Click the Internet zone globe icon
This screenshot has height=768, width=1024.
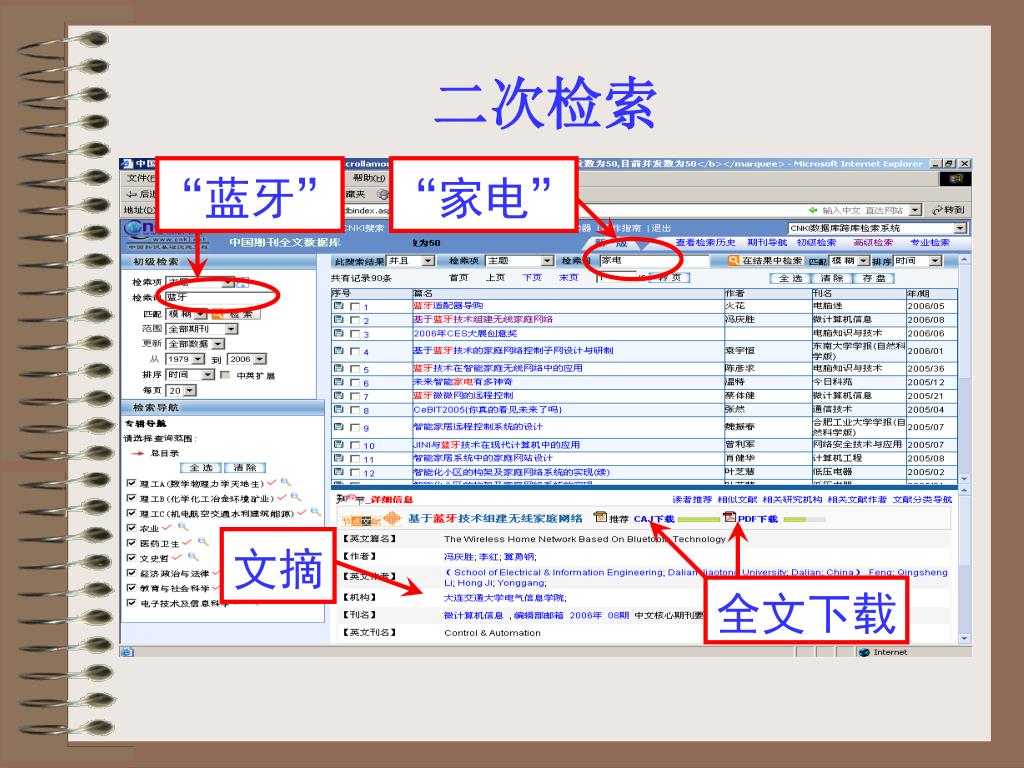pyautogui.click(x=864, y=652)
